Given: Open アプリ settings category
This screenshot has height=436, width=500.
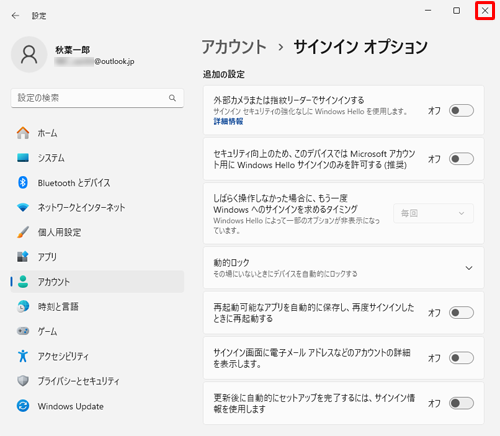Looking at the screenshot, I should pos(97,257).
